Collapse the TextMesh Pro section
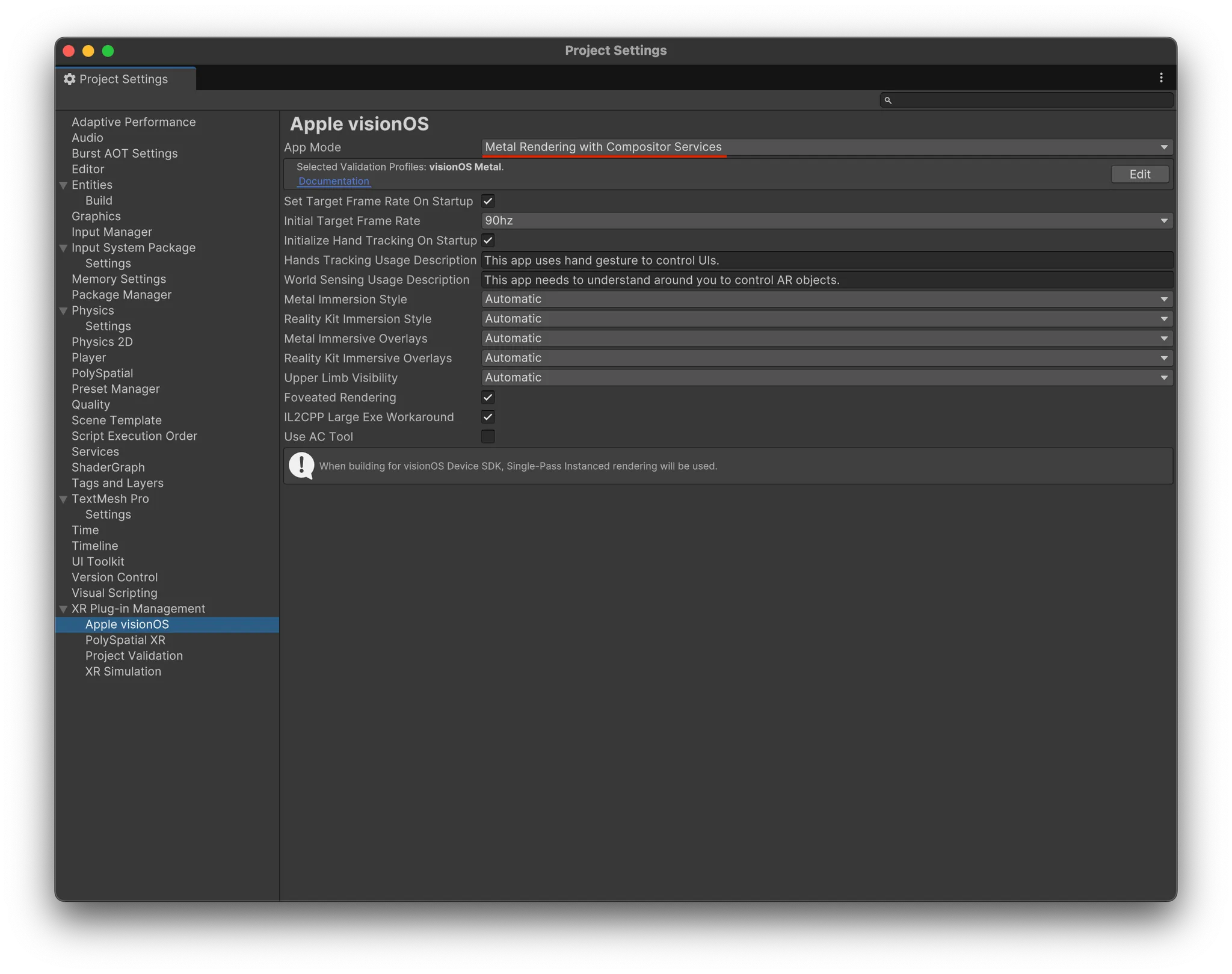Screen dimensions: 1232x974 [63, 499]
